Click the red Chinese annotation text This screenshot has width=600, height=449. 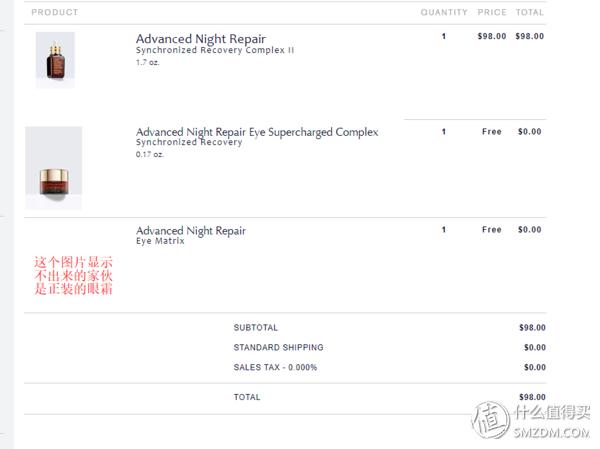click(73, 276)
